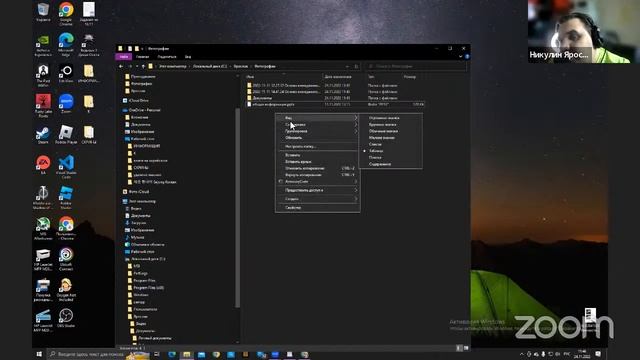Open the MSI Afterburner desktop shortcut
640x360 pixels.
tap(43, 228)
